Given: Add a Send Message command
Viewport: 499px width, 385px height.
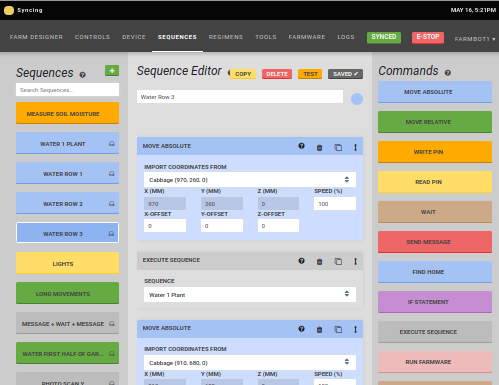Looking at the screenshot, I should tap(435, 242).
